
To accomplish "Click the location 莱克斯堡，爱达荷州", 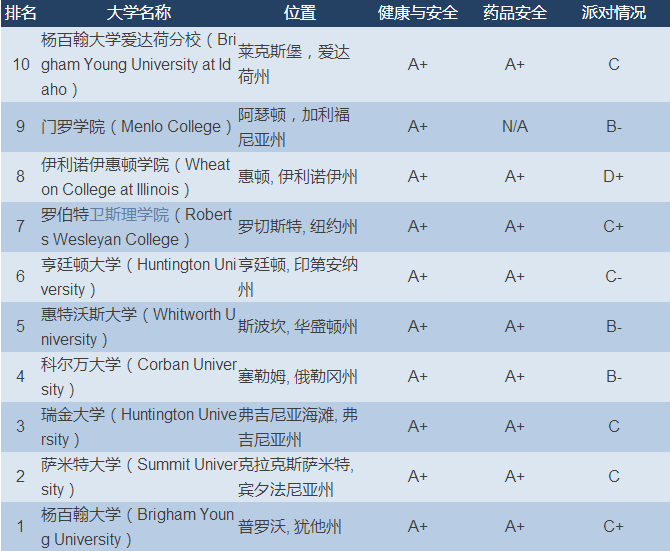I will point(294,64).
